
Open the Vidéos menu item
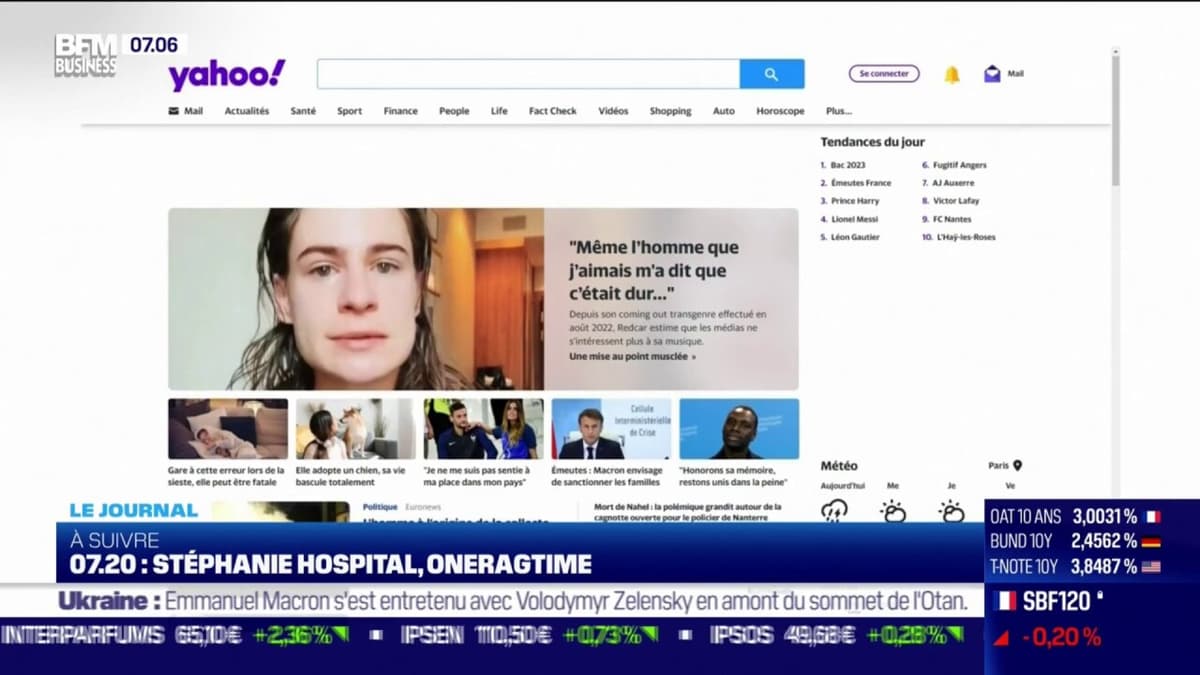(613, 111)
